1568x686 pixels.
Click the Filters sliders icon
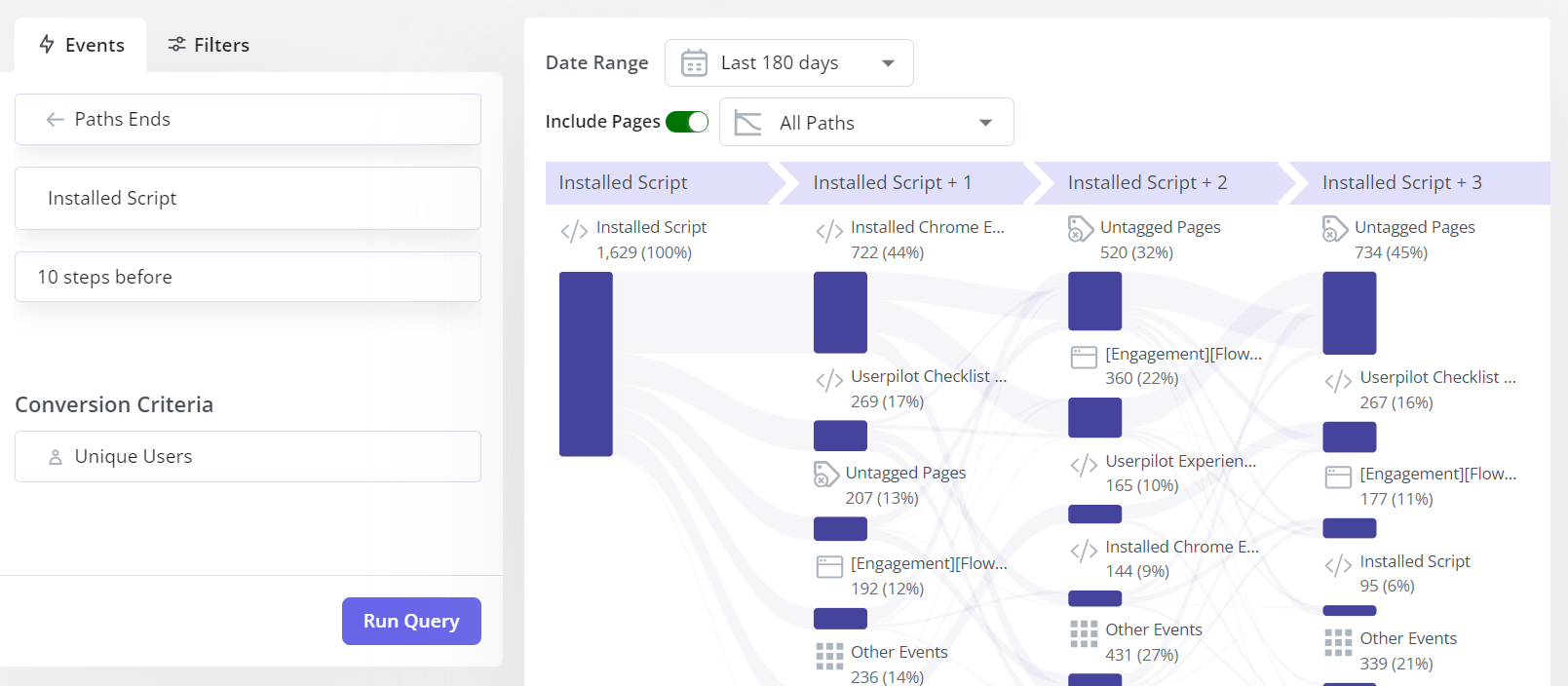[x=176, y=45]
